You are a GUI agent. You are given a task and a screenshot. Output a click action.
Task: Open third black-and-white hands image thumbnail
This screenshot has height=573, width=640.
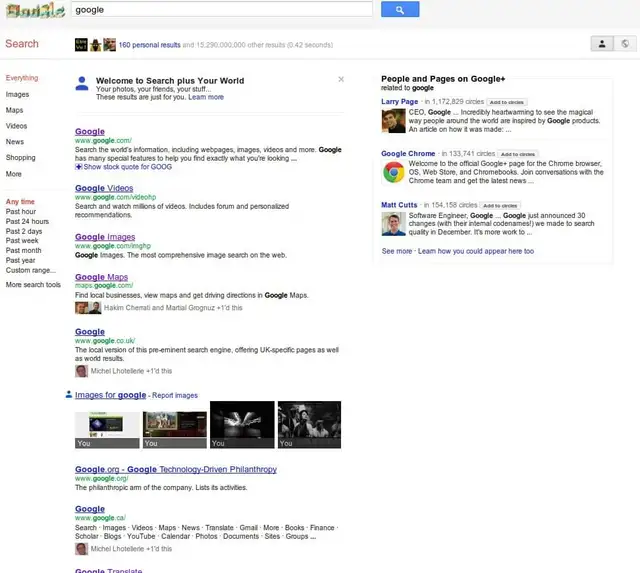pyautogui.click(x=242, y=425)
